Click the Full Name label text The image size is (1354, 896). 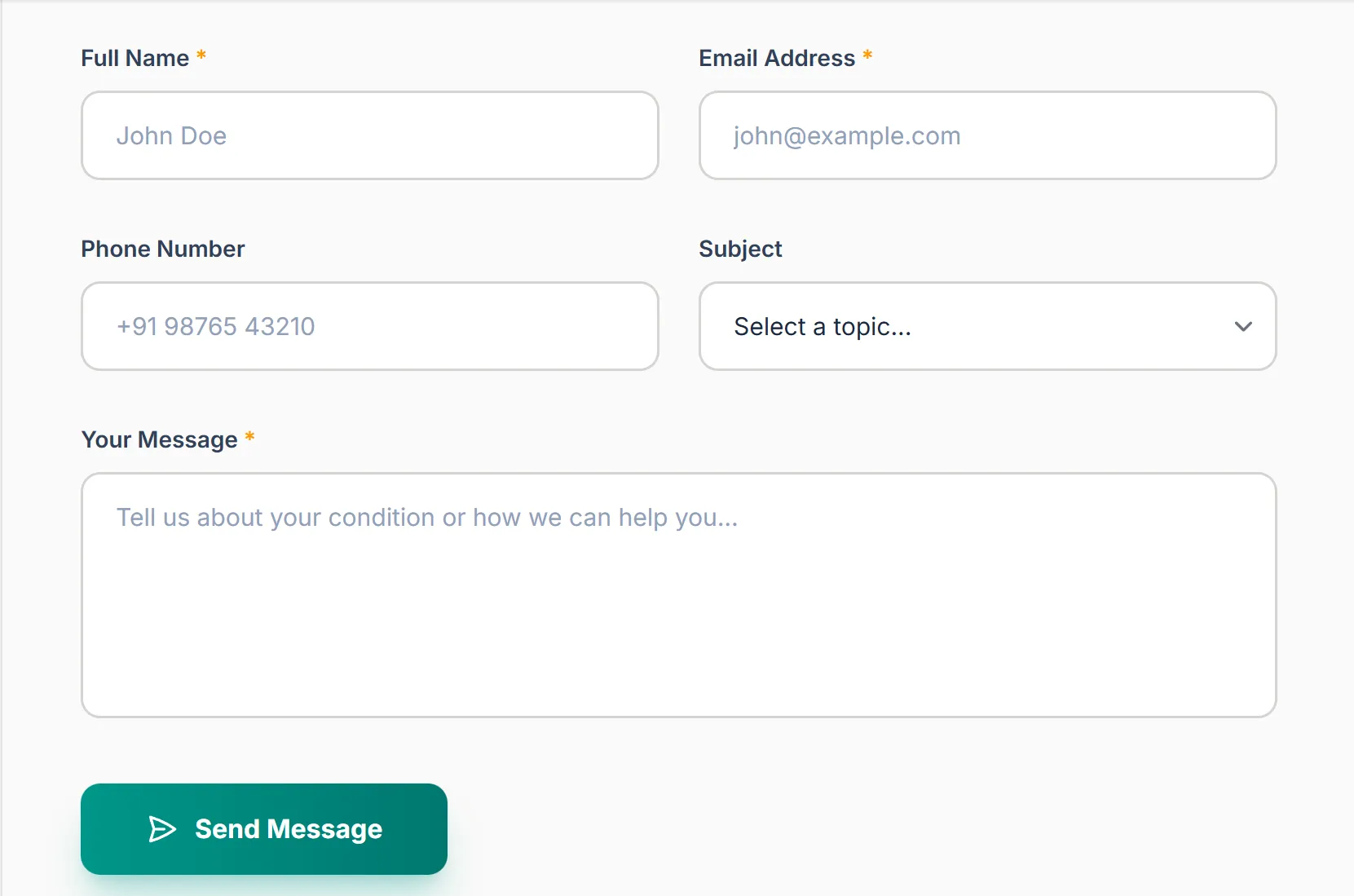click(x=135, y=59)
